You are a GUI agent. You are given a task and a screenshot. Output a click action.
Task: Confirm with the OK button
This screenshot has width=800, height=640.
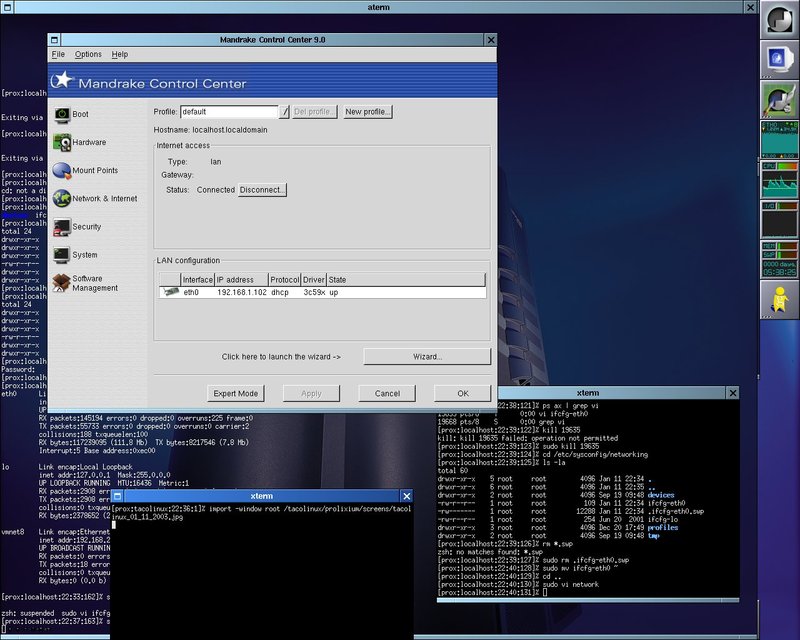coord(463,393)
